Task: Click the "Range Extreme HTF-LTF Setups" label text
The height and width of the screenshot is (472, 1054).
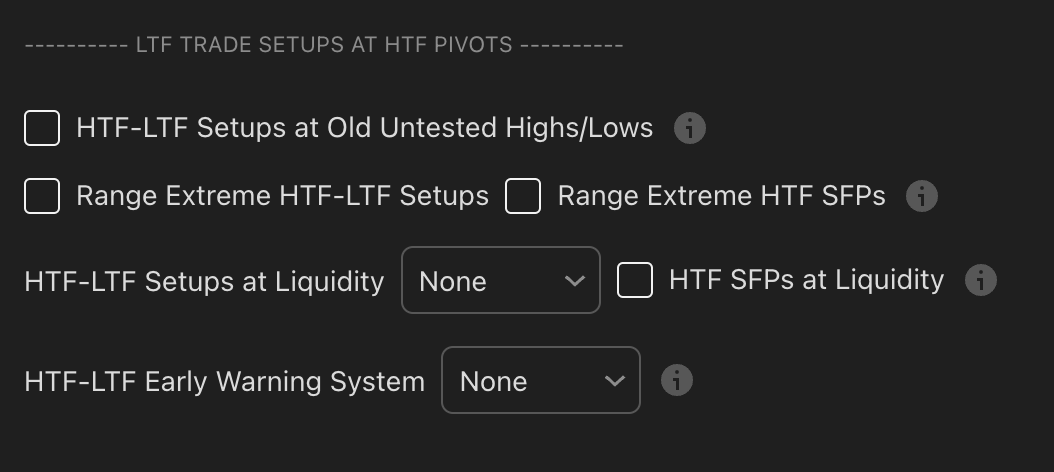Action: [282, 196]
